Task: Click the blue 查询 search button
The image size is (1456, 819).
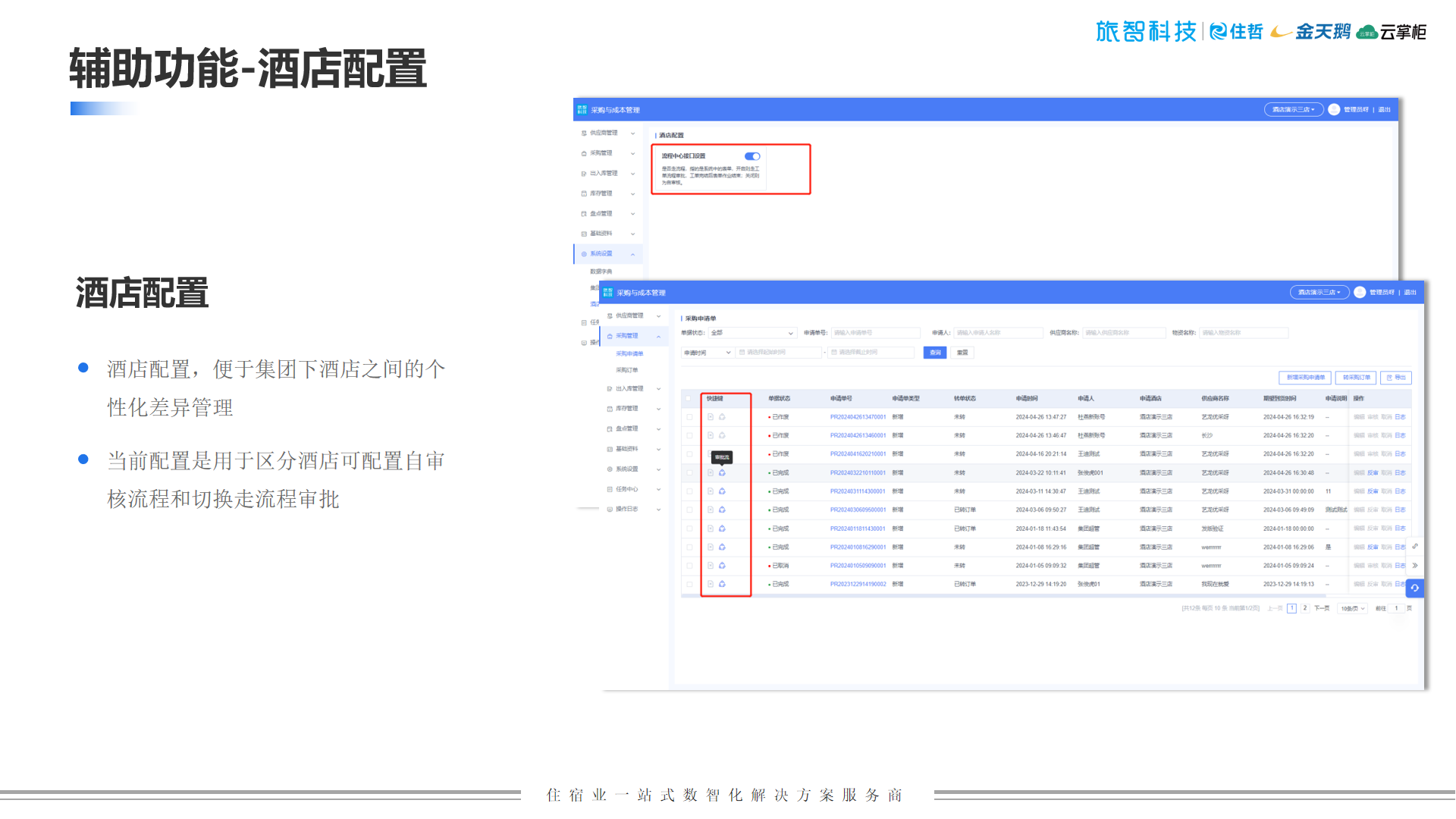Action: 935,353
